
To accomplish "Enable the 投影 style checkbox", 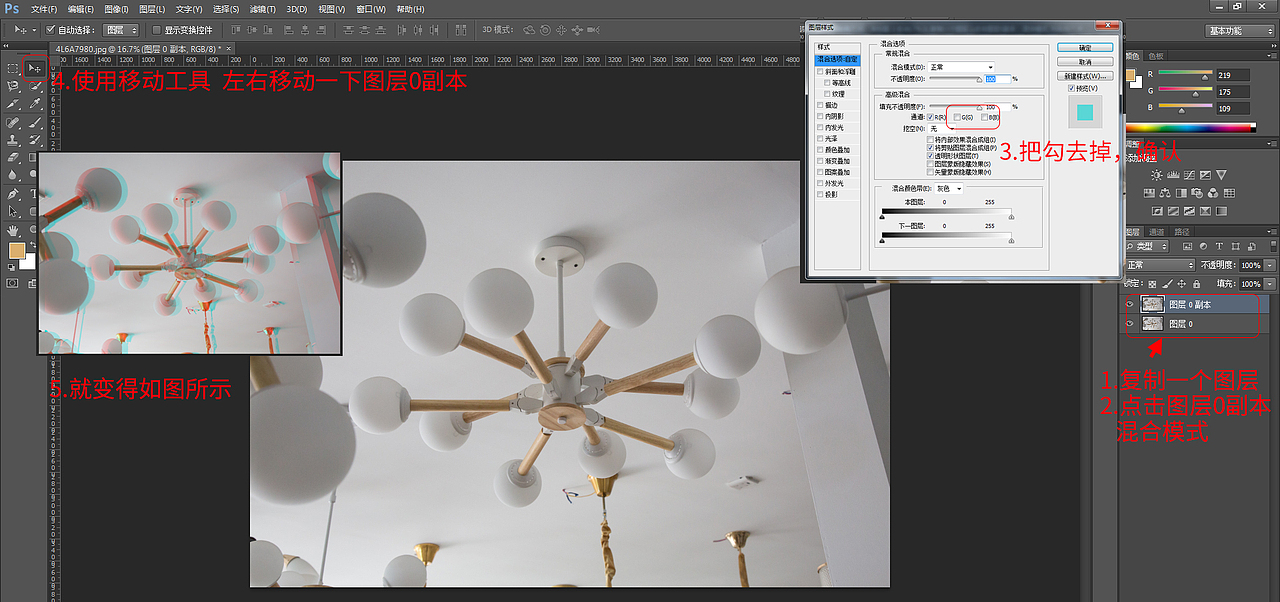I will 820,194.
